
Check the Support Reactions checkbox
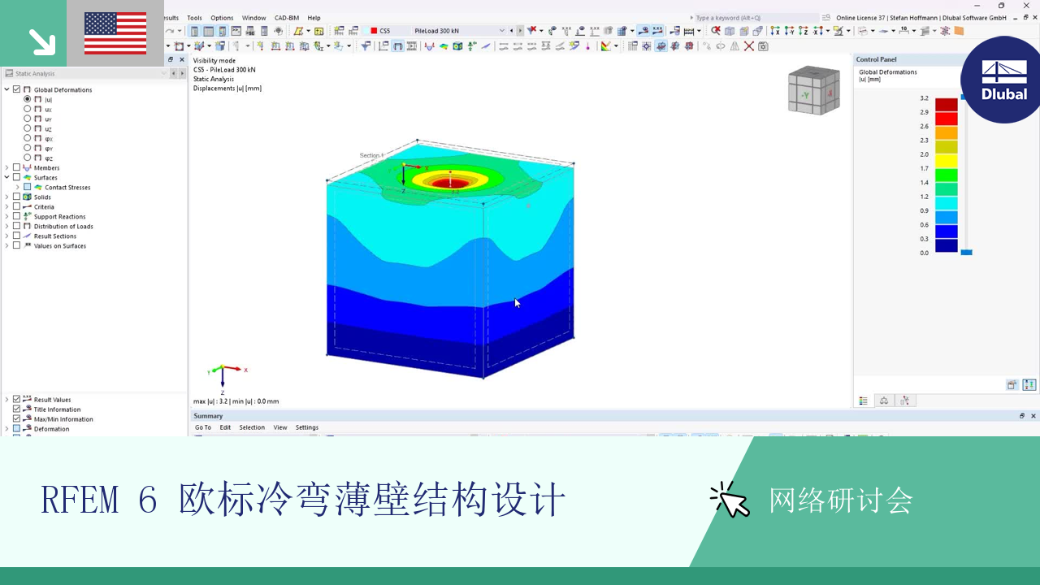17,216
